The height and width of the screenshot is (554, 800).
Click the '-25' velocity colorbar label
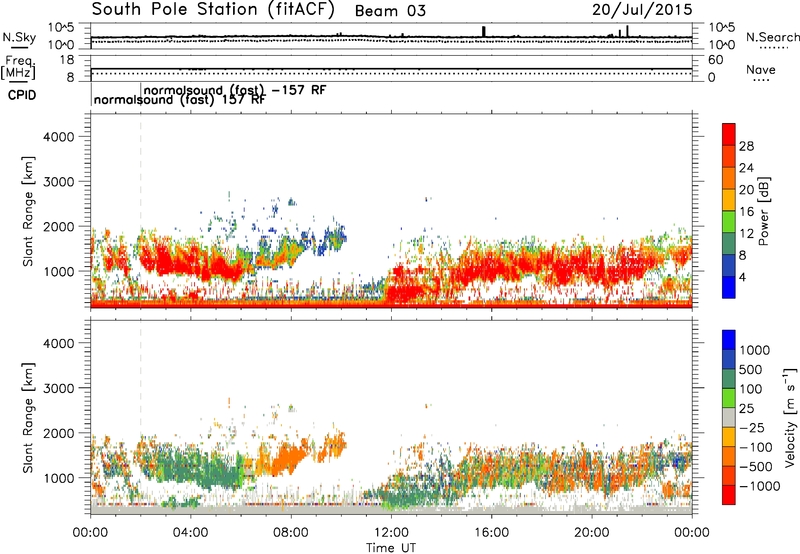[x=751, y=428]
